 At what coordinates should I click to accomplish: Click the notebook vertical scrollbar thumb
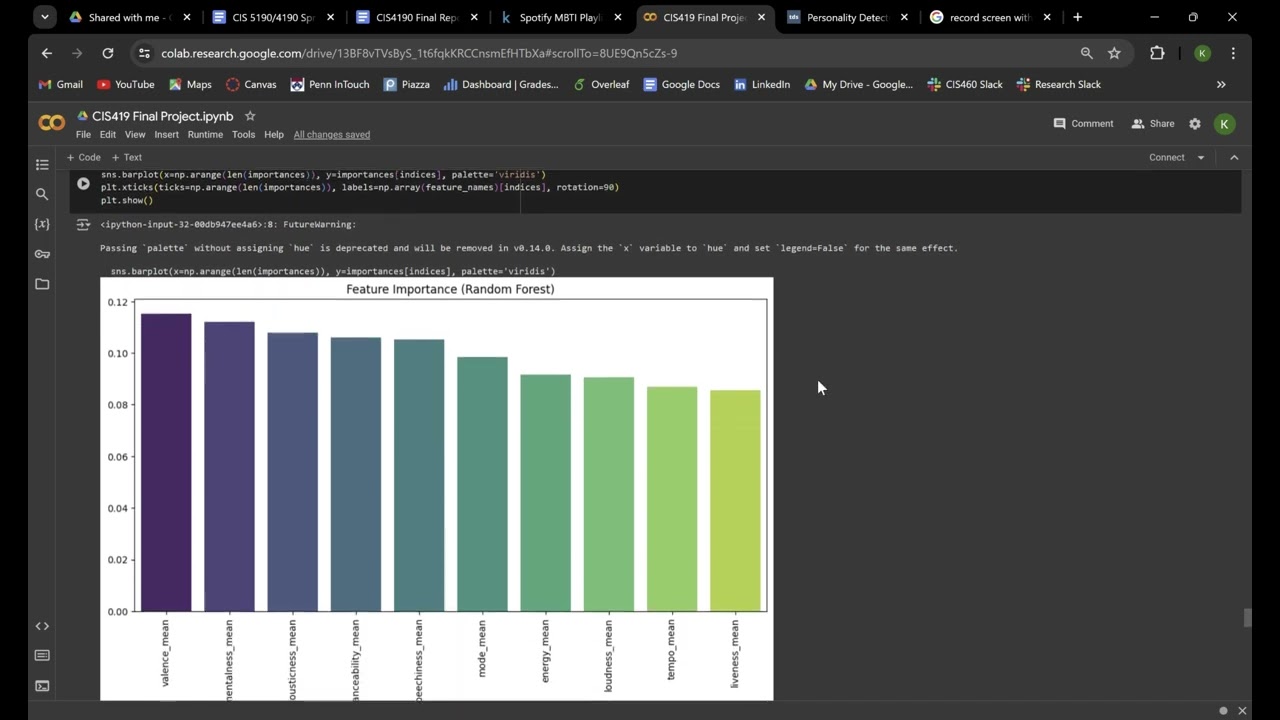[x=1246, y=617]
